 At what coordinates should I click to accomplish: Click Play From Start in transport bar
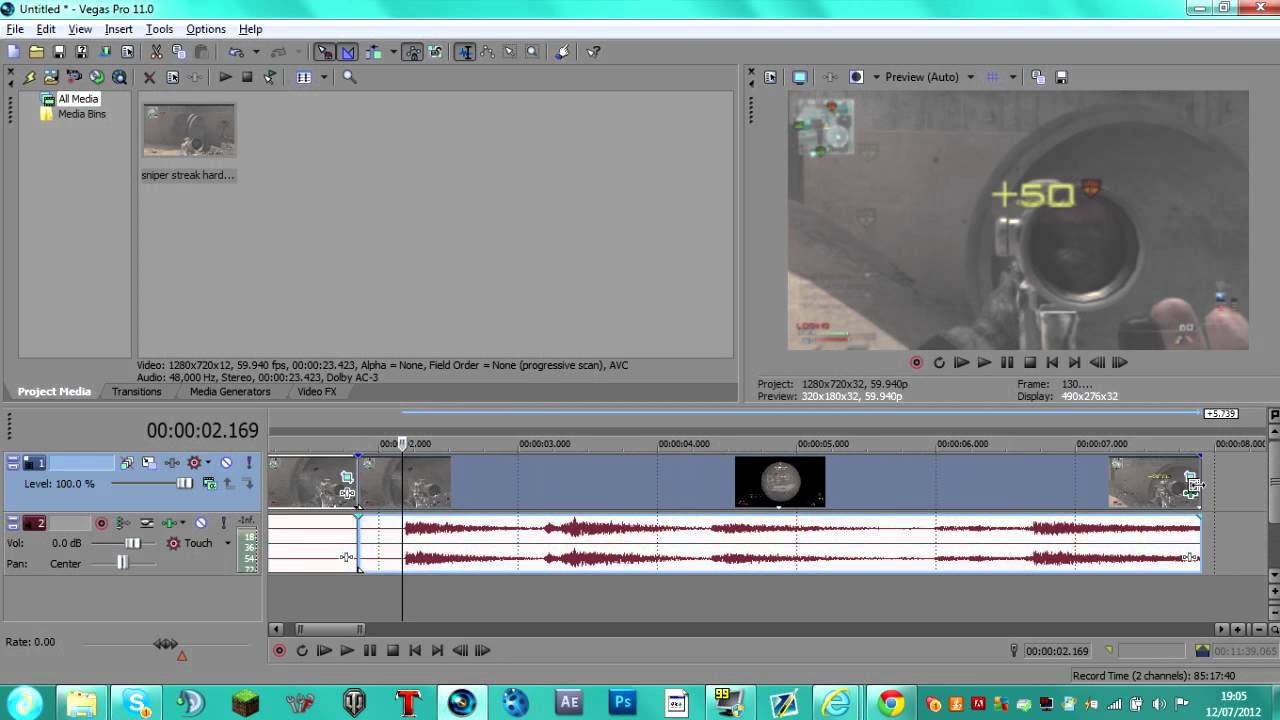click(x=324, y=651)
